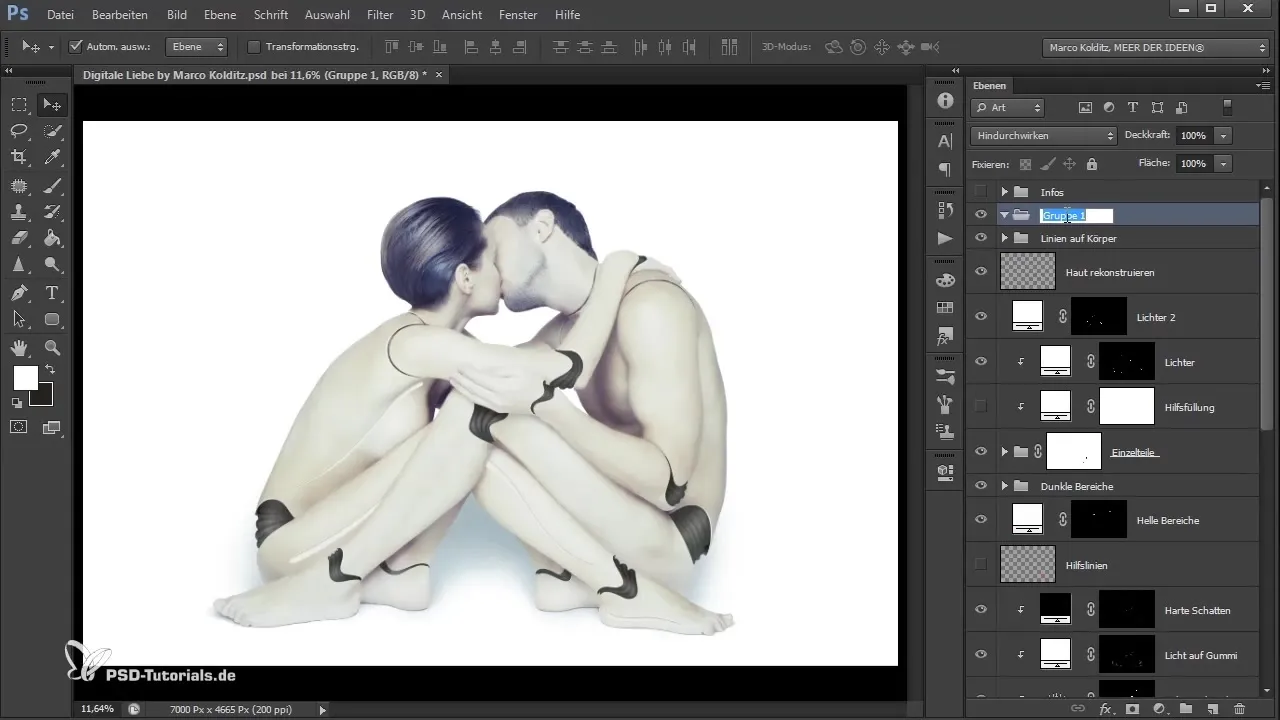Open the Fläche fill dropdown arrow
The image size is (1280, 720).
[x=1225, y=163]
